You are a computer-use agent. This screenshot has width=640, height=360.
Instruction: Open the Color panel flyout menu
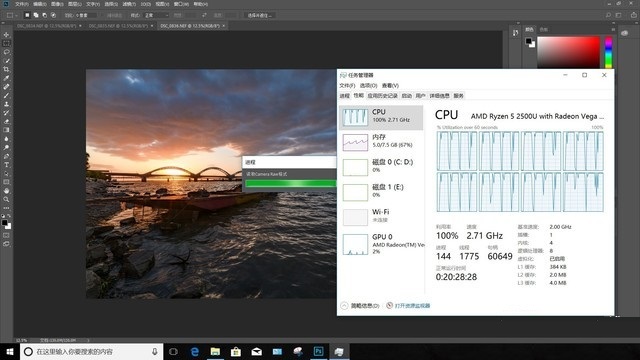click(613, 29)
